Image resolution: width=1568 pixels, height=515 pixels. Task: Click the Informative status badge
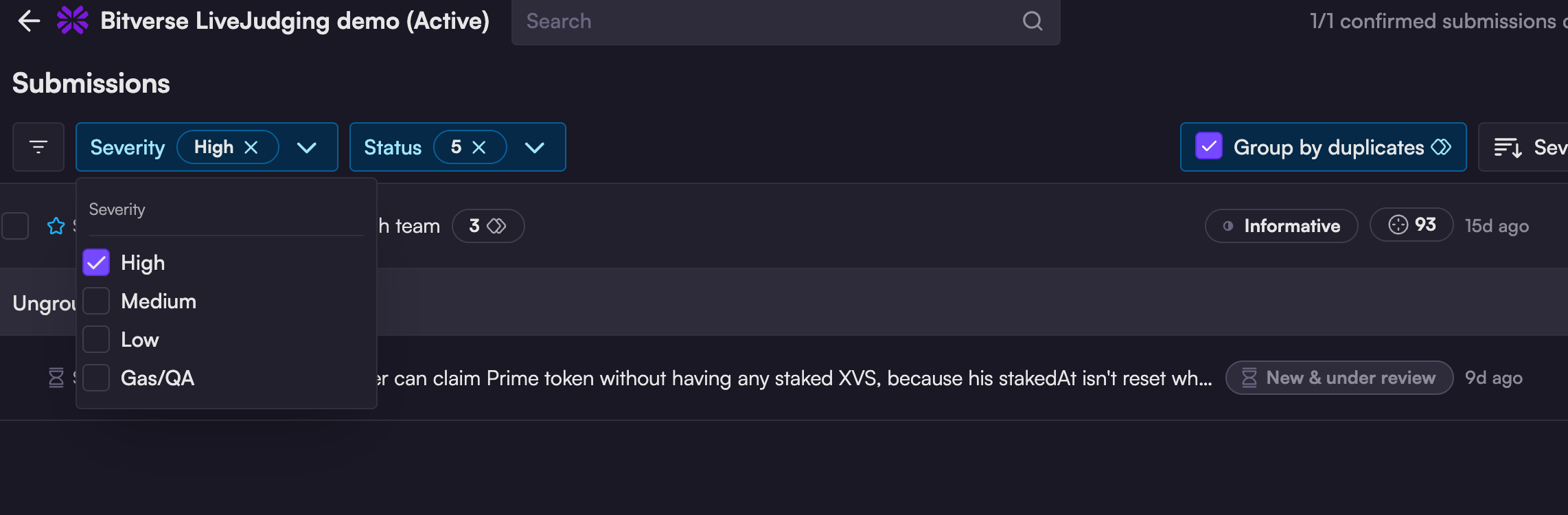(1281, 226)
